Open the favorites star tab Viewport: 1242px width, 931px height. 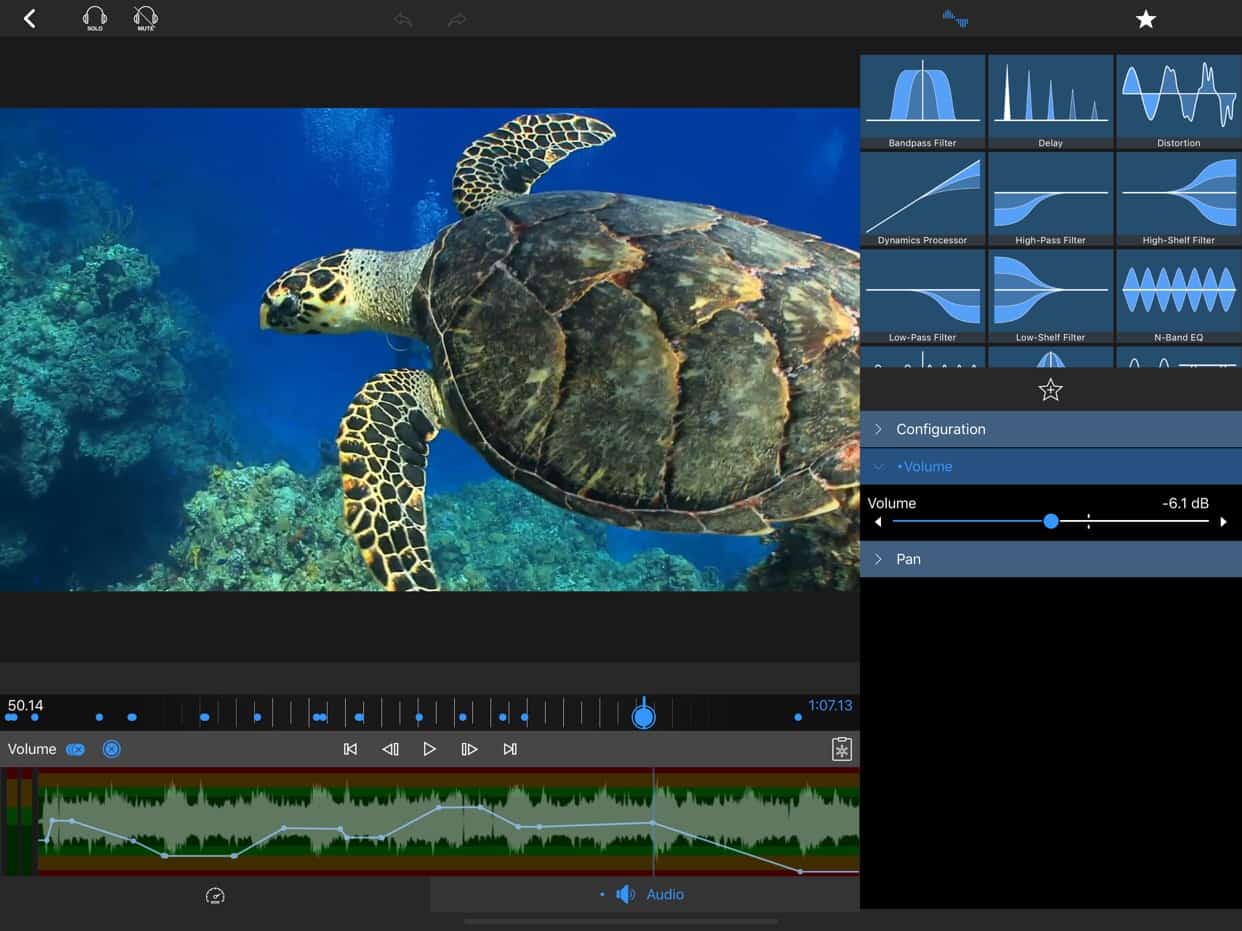1146,19
